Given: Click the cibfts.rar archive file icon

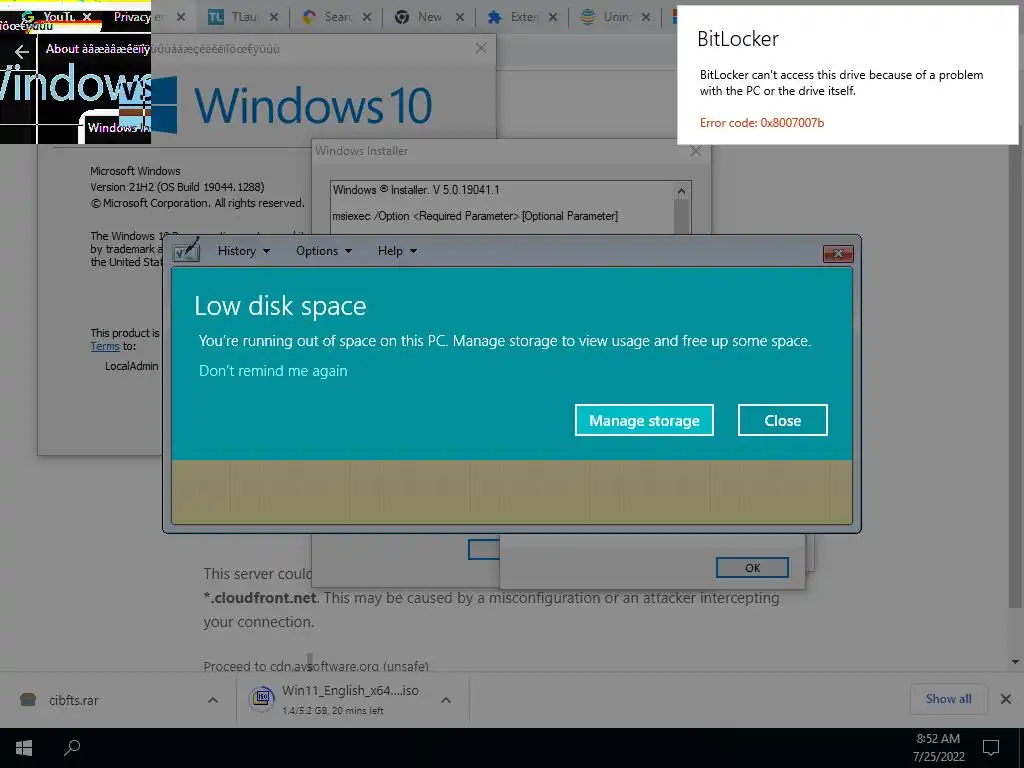Looking at the screenshot, I should [28, 700].
